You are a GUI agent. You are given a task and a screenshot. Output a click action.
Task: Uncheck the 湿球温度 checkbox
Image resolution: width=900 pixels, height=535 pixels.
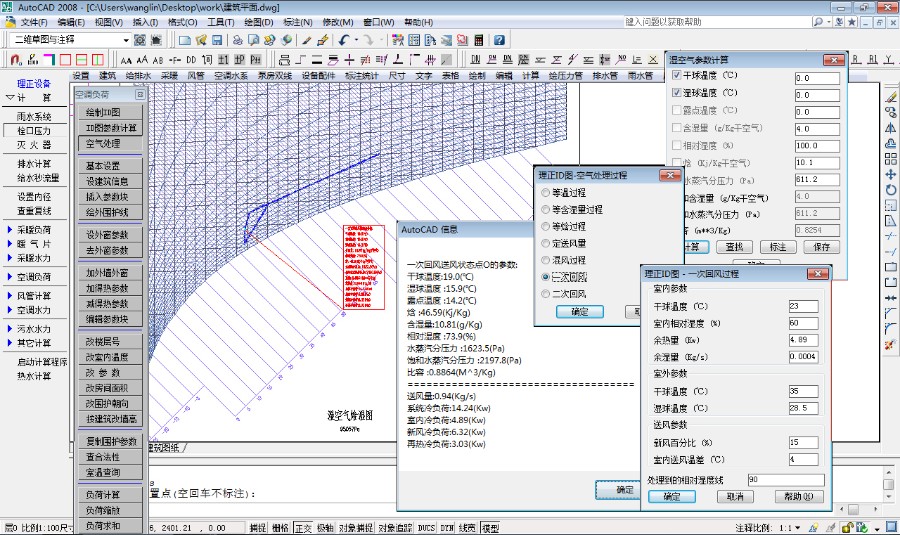(x=676, y=93)
